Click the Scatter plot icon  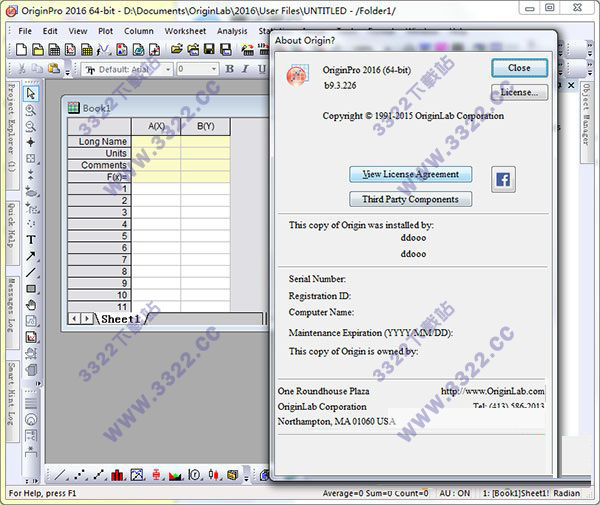tap(80, 475)
